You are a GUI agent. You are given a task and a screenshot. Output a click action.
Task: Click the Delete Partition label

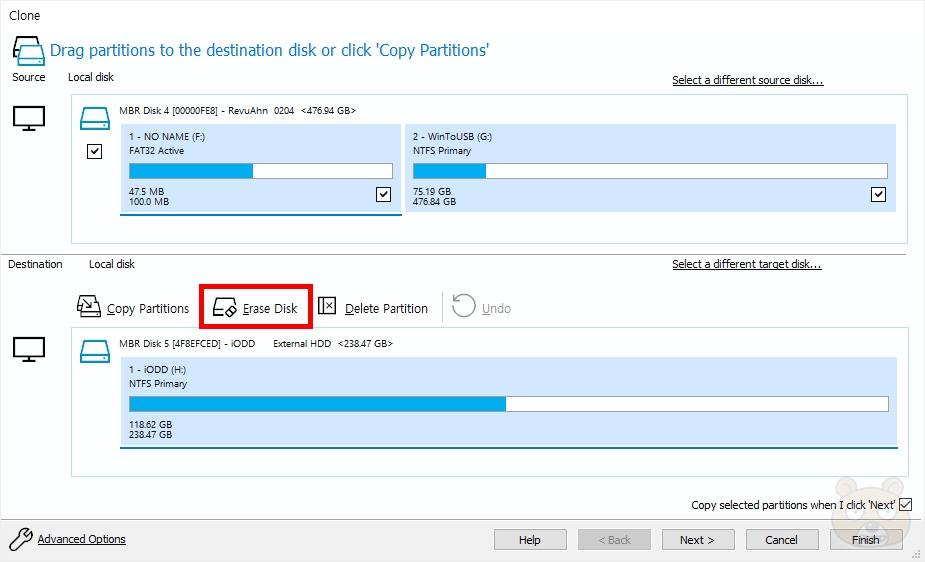point(386,308)
